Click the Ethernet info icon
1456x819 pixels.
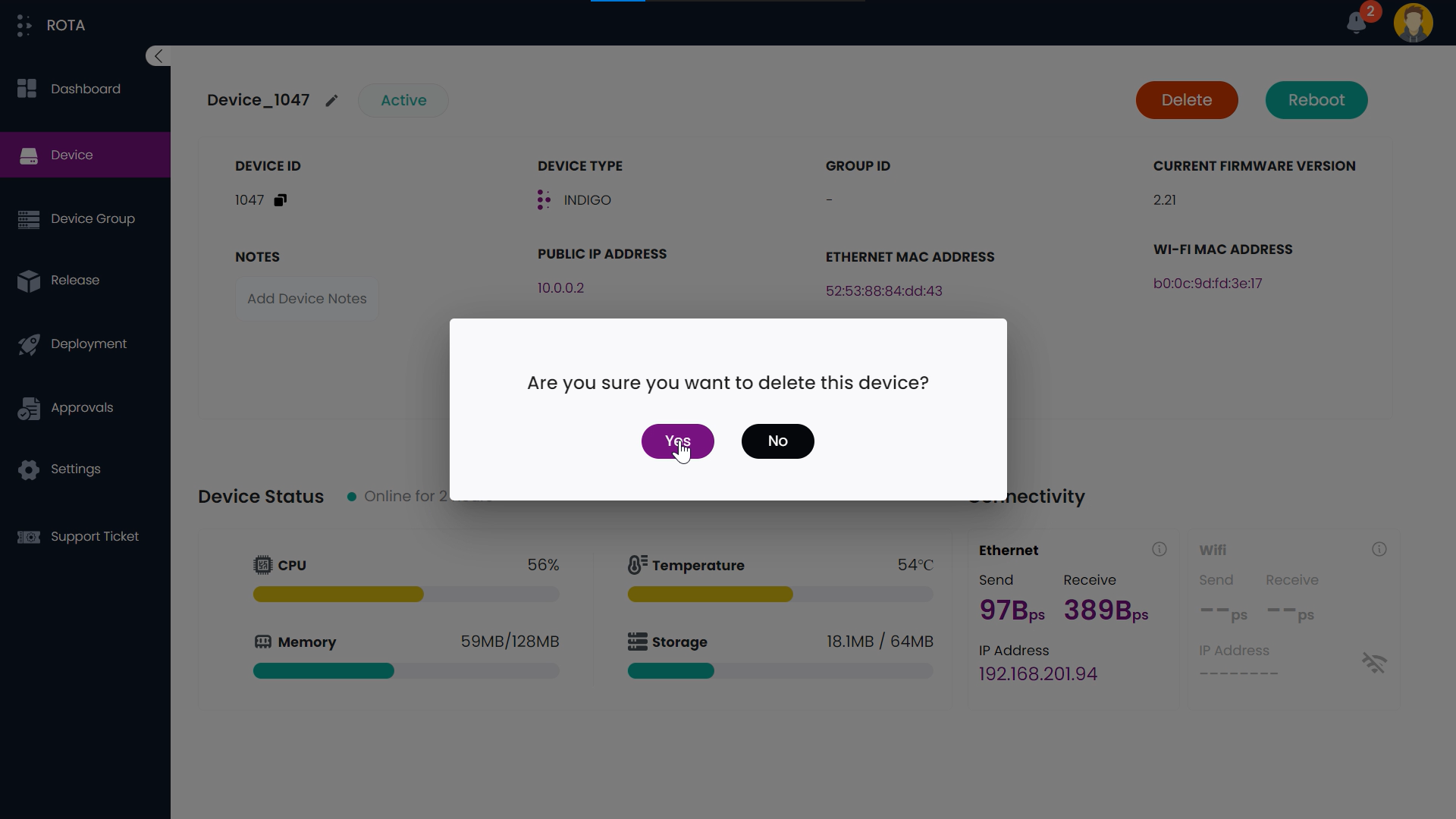tap(1159, 550)
